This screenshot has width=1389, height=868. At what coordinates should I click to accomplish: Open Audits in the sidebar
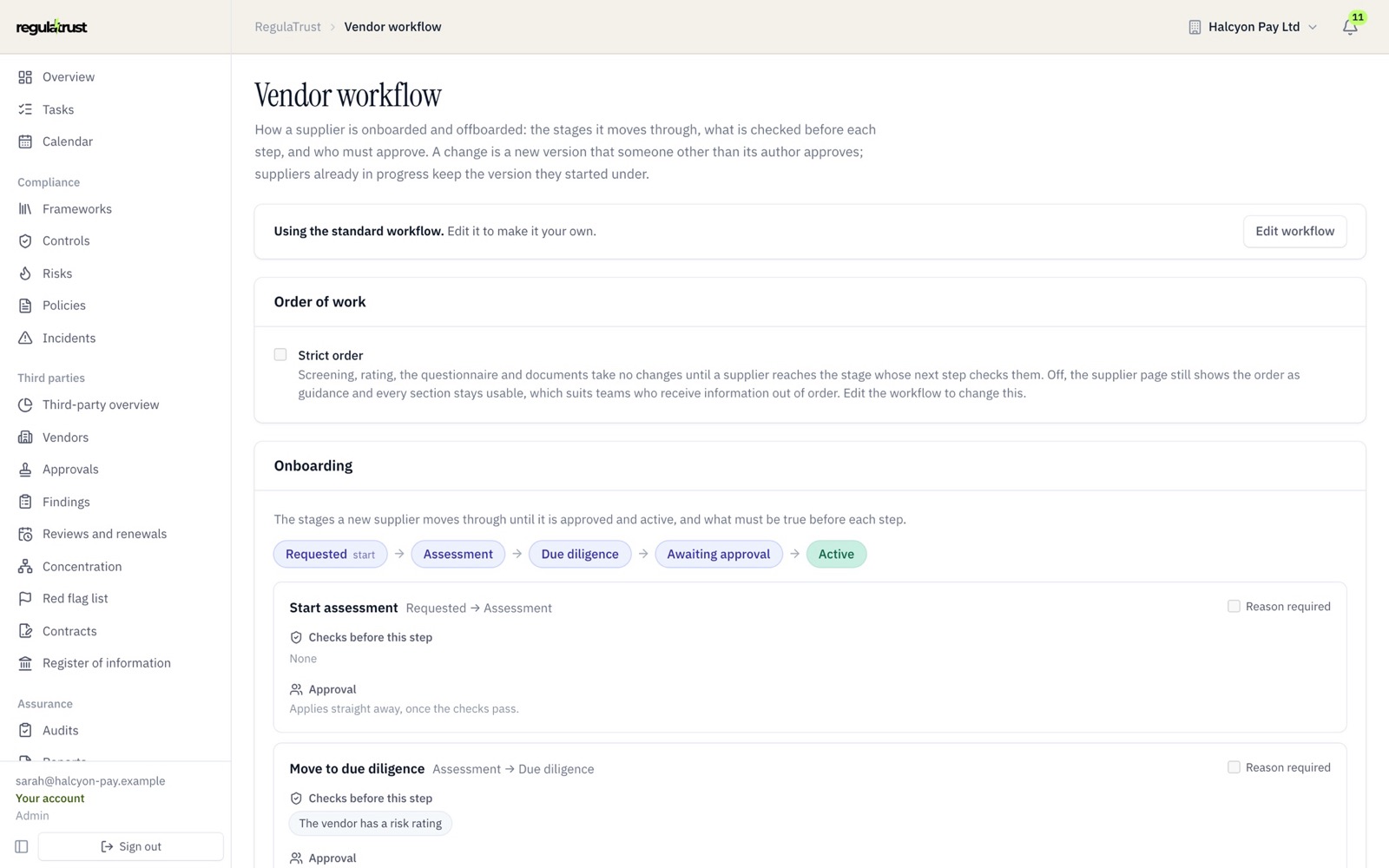click(60, 731)
